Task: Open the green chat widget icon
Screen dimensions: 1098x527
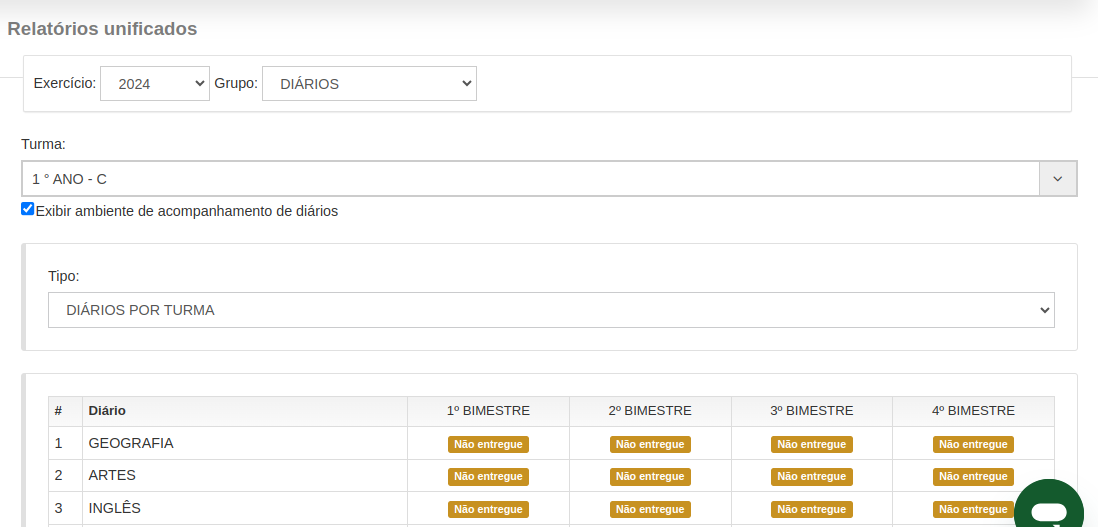Action: (1048, 504)
